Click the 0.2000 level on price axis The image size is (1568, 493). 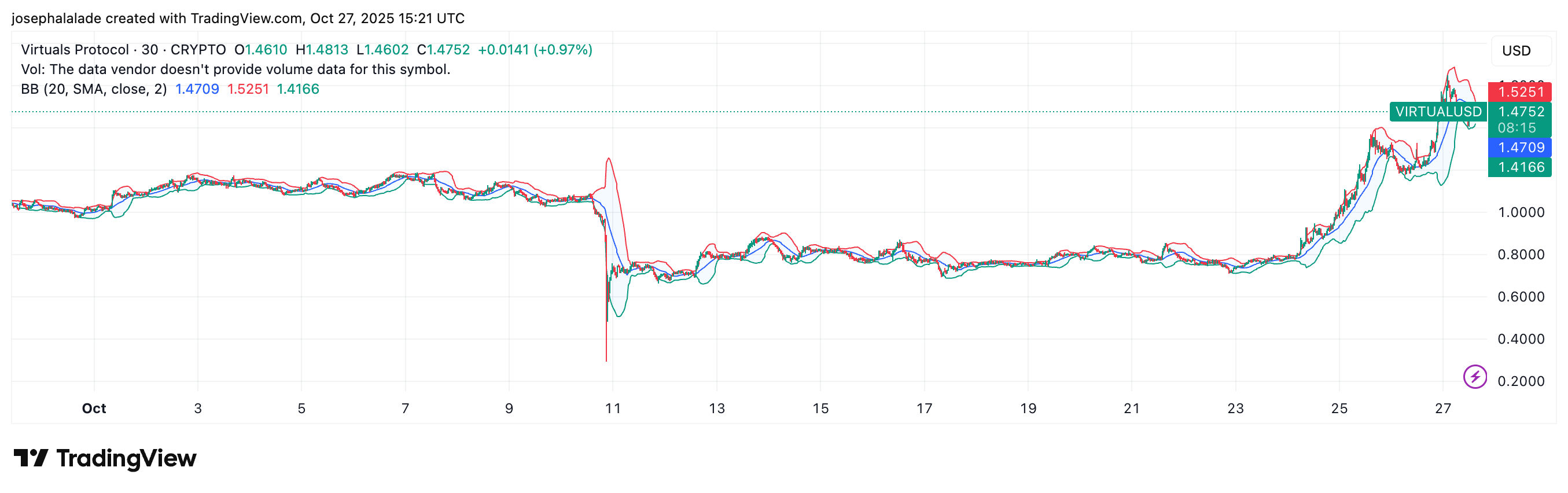click(x=1520, y=381)
